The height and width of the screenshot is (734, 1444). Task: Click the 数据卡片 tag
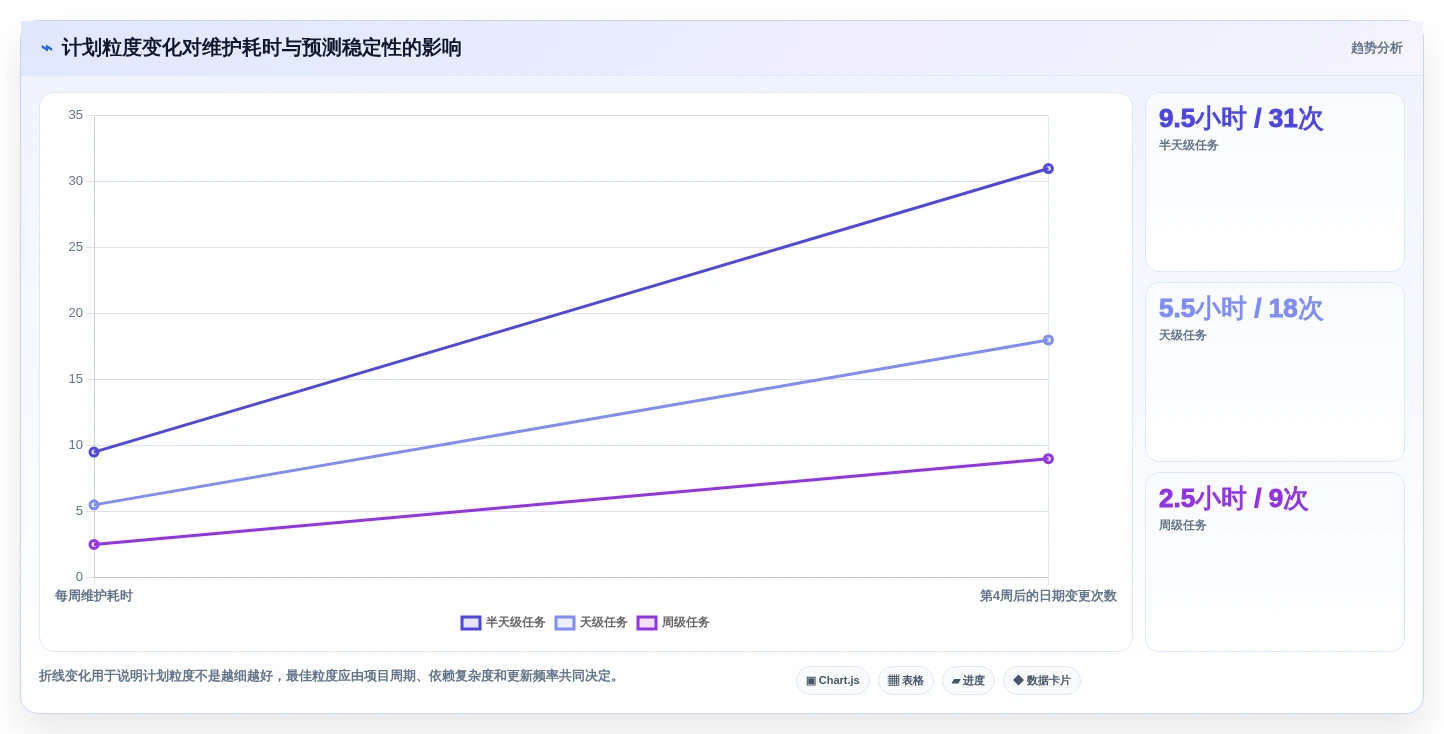click(1042, 680)
